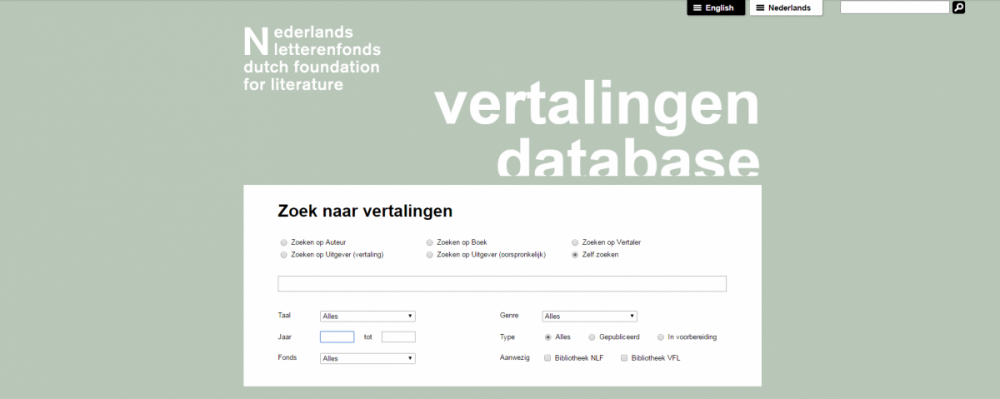Set Type to In voorbereiding

pyautogui.click(x=661, y=337)
